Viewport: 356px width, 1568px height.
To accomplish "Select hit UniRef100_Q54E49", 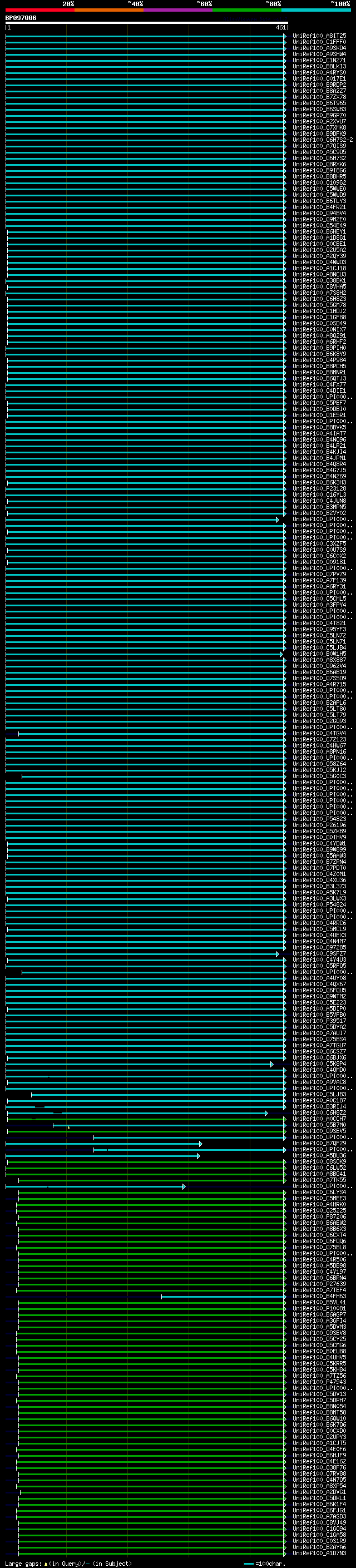I will (319, 226).
